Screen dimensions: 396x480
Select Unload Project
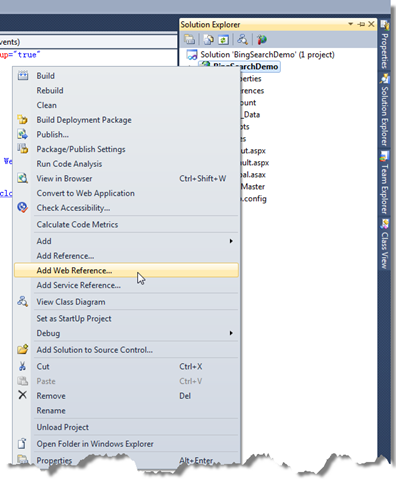(x=126, y=427)
